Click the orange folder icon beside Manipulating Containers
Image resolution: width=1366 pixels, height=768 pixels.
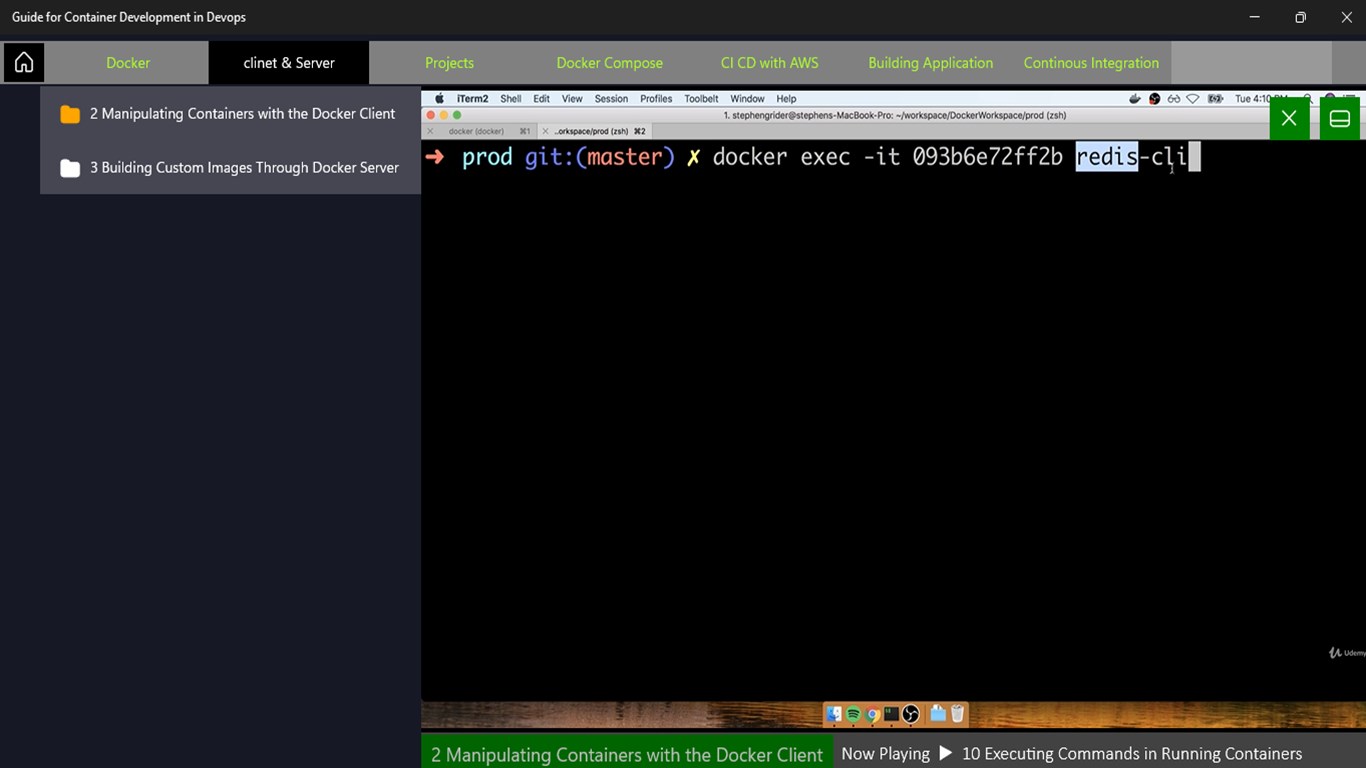coord(70,114)
